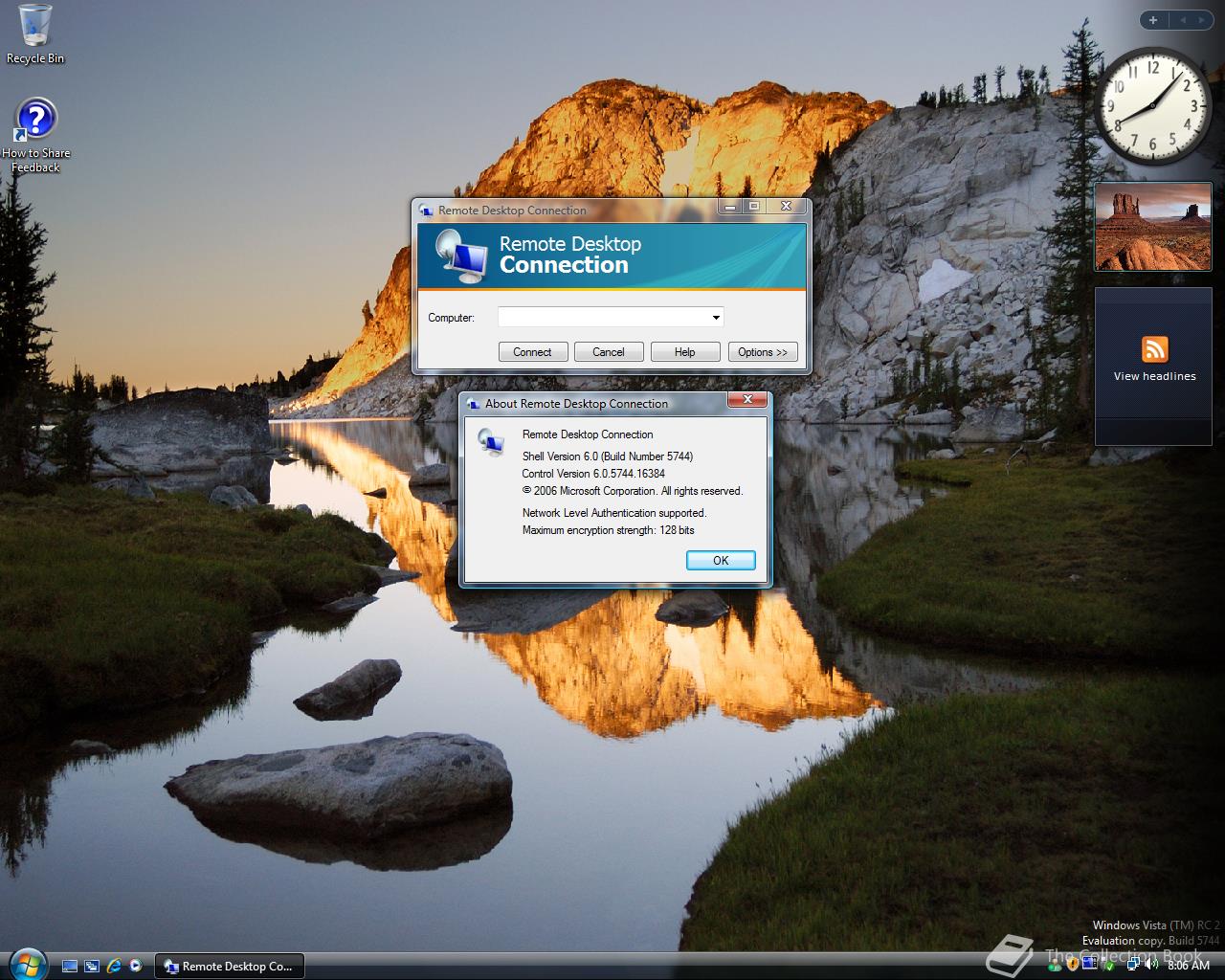Expand settings with Options >> button
This screenshot has height=980, width=1225.
[763, 352]
